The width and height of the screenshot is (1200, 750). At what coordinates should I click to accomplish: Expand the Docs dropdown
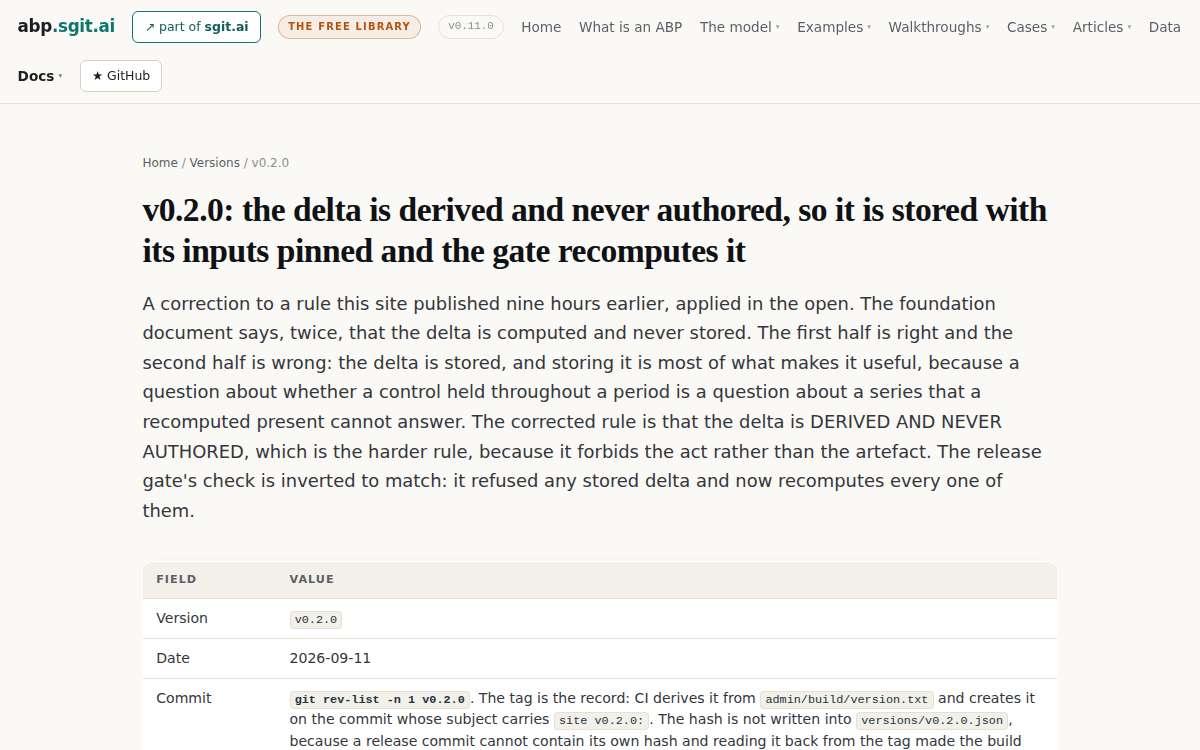point(40,76)
